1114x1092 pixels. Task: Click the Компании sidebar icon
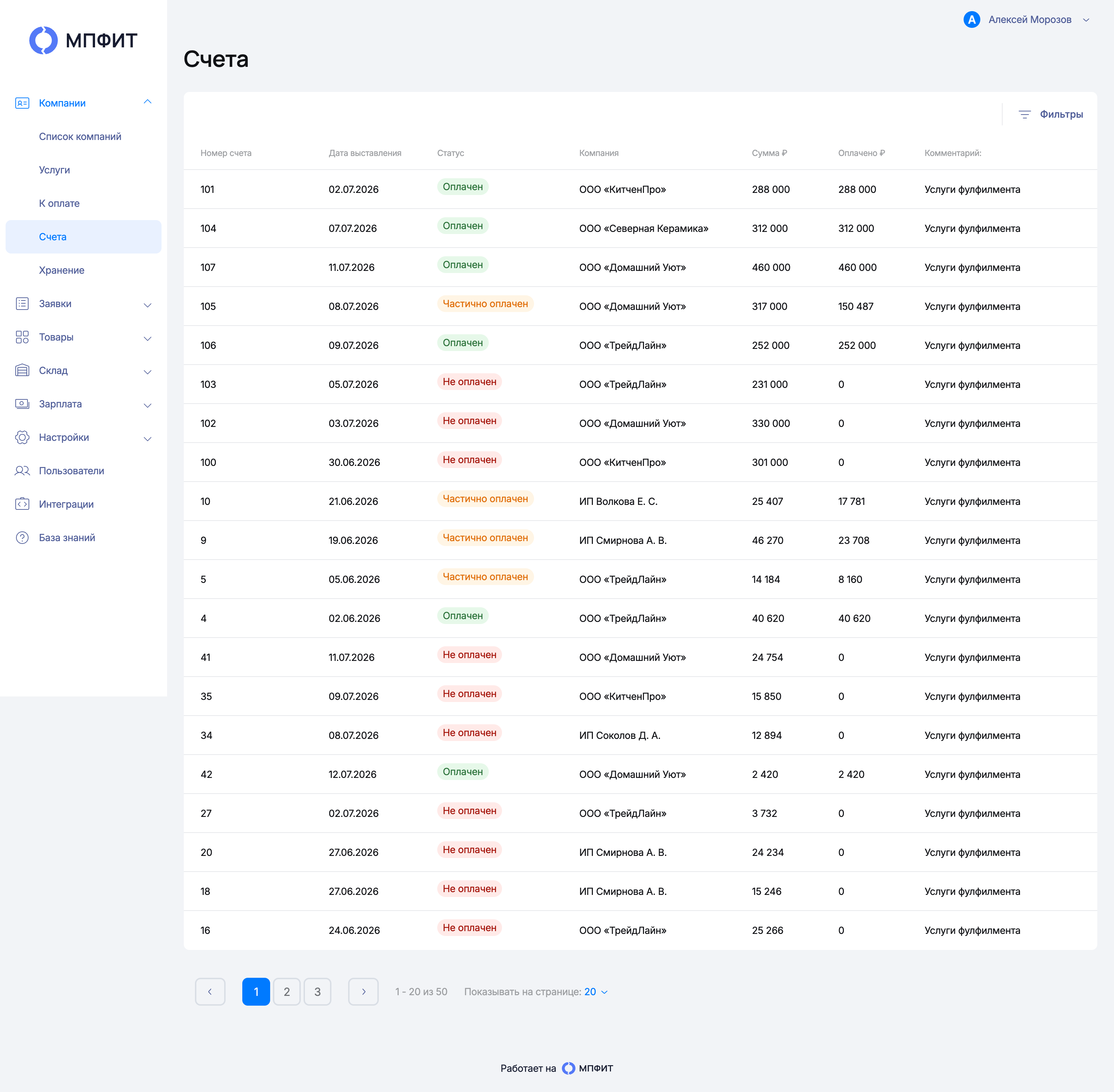[22, 103]
